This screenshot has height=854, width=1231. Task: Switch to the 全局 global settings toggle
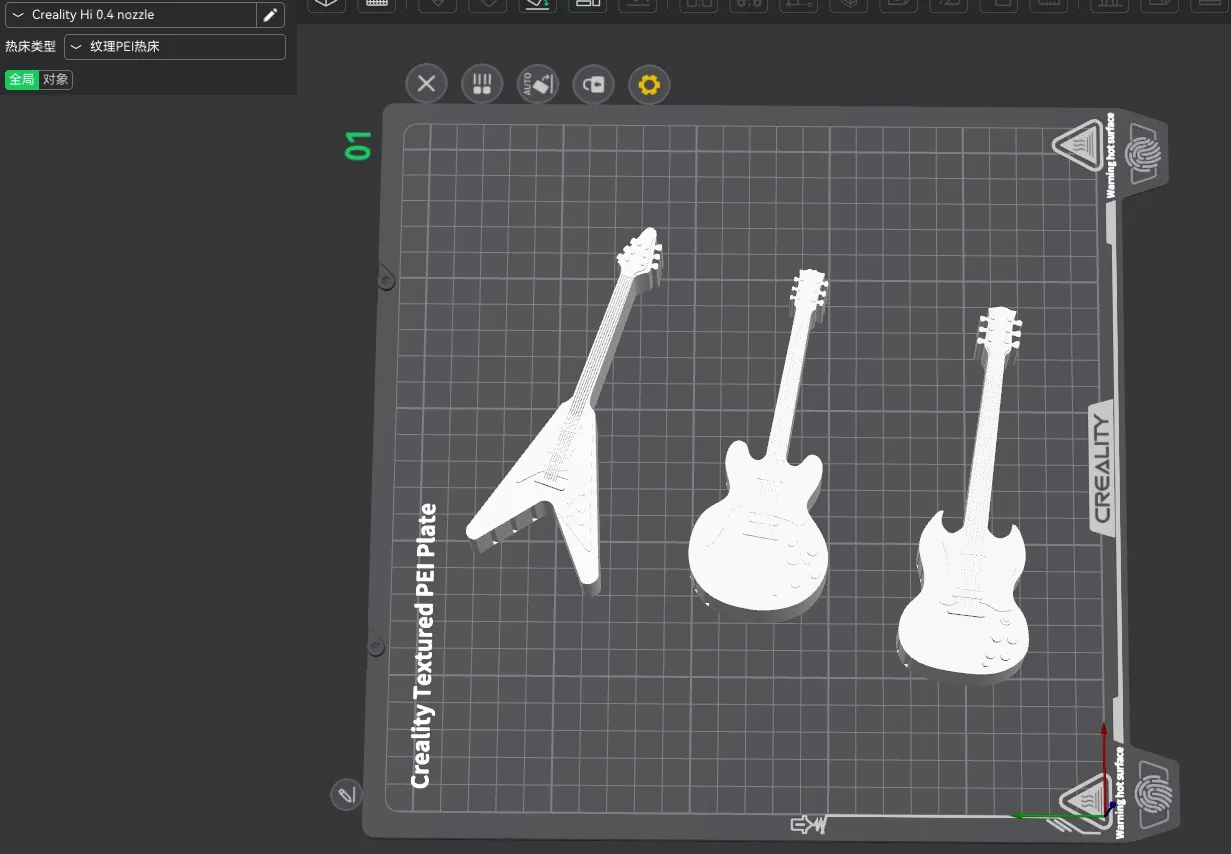point(22,80)
